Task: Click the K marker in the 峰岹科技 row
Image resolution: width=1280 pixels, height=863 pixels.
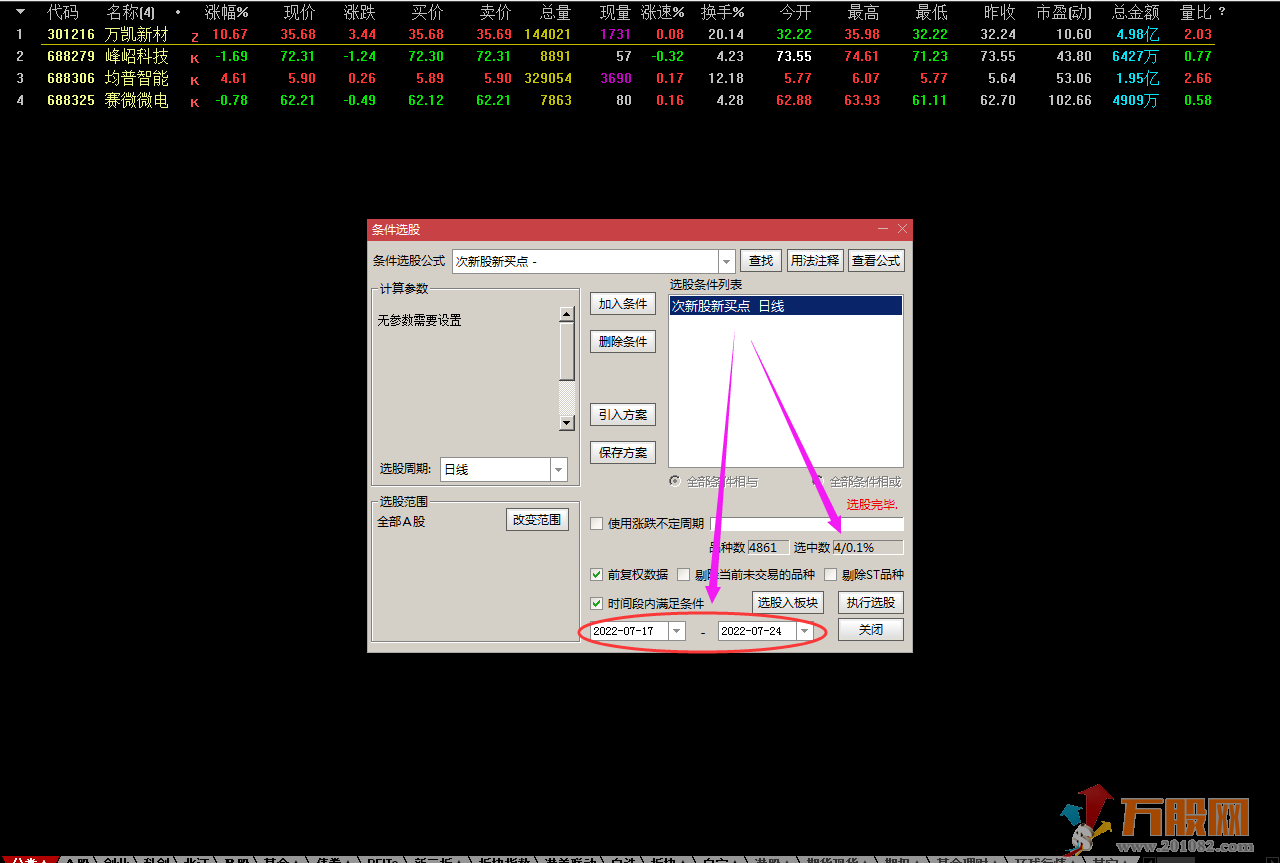Action: click(194, 58)
